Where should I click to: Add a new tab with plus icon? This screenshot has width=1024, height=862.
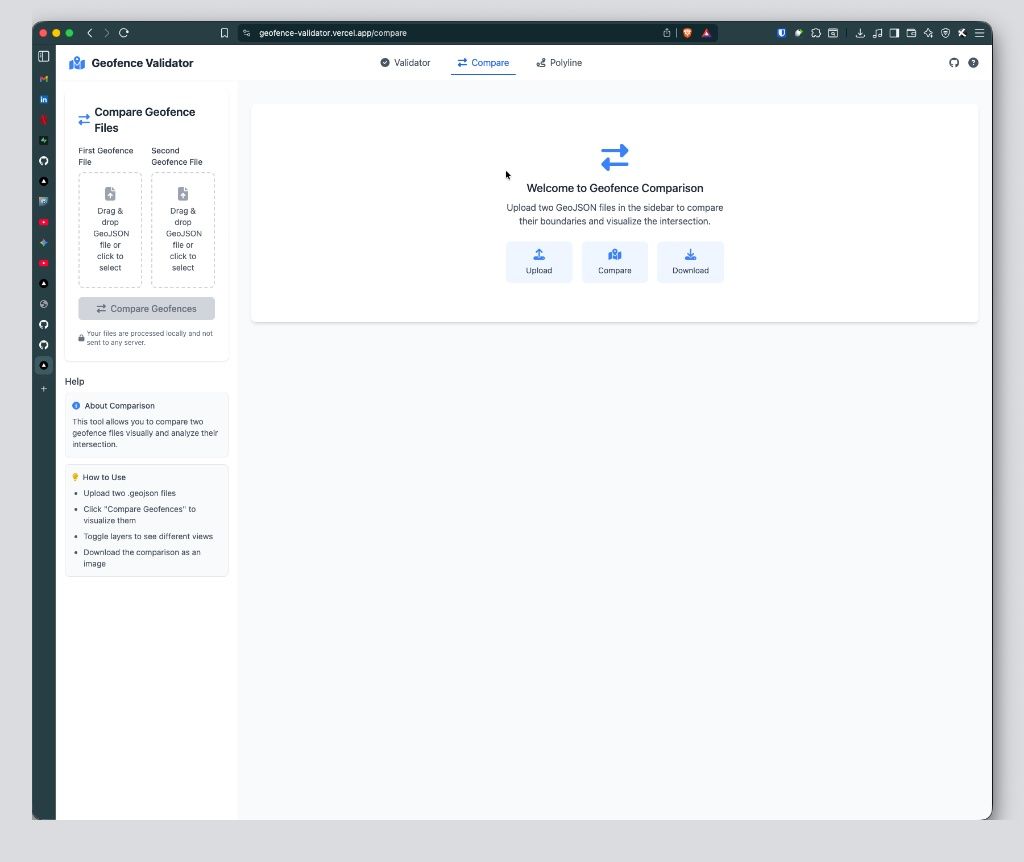point(44,389)
